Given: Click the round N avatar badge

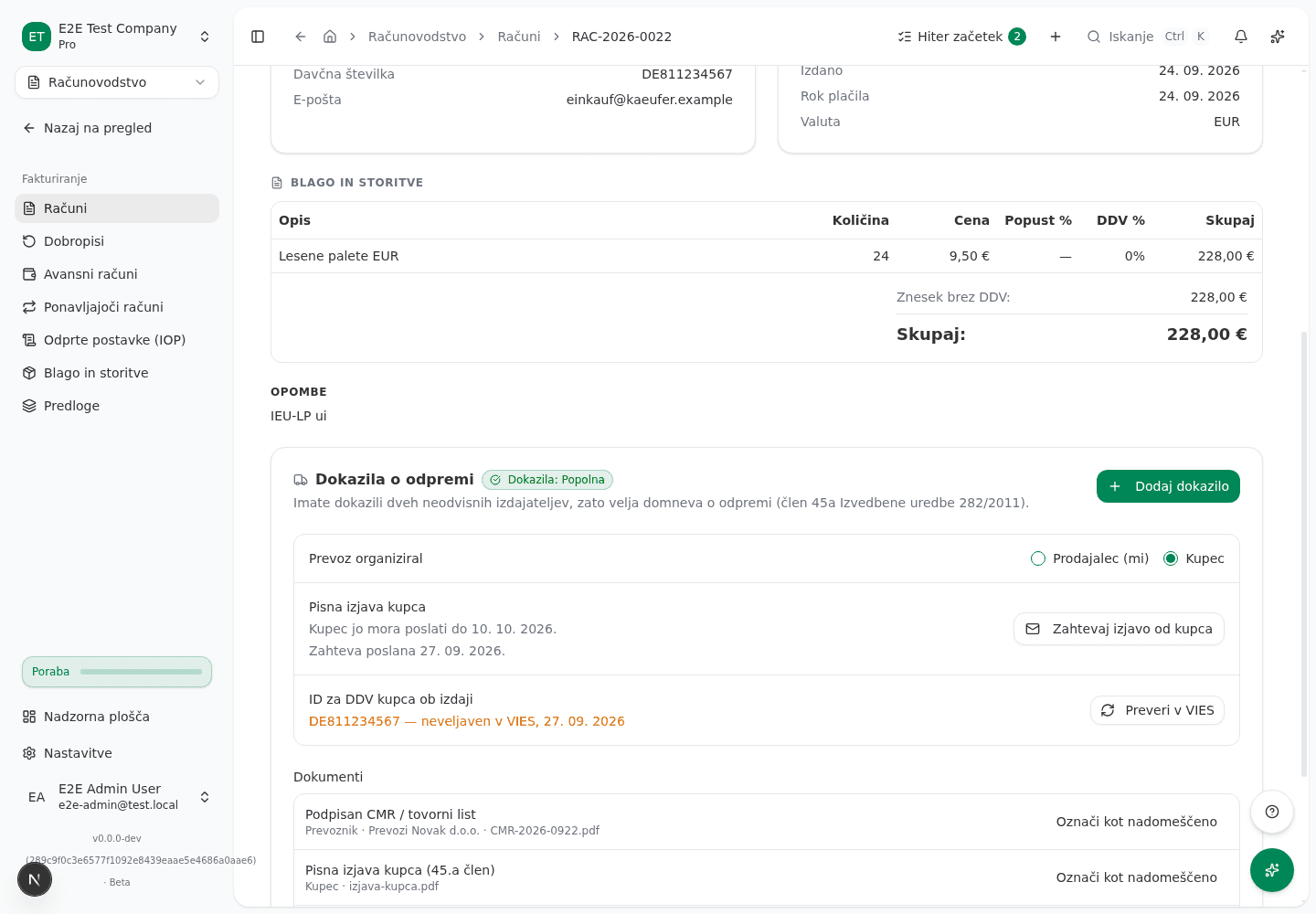Looking at the screenshot, I should [35, 880].
